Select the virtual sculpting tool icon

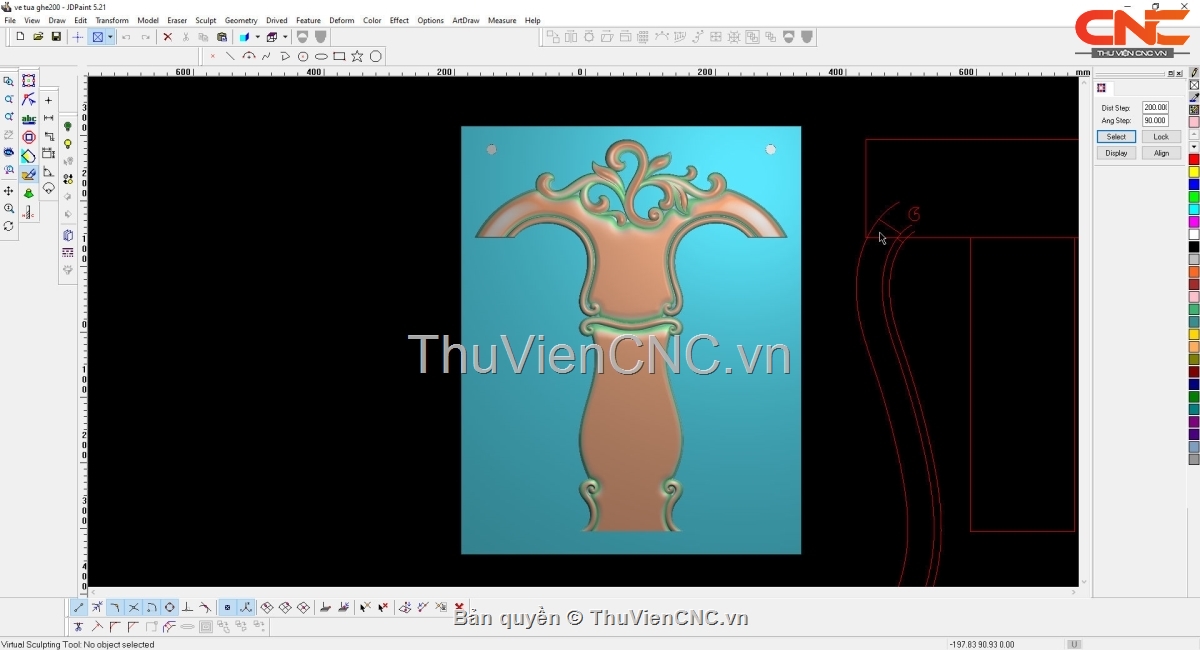point(29,174)
